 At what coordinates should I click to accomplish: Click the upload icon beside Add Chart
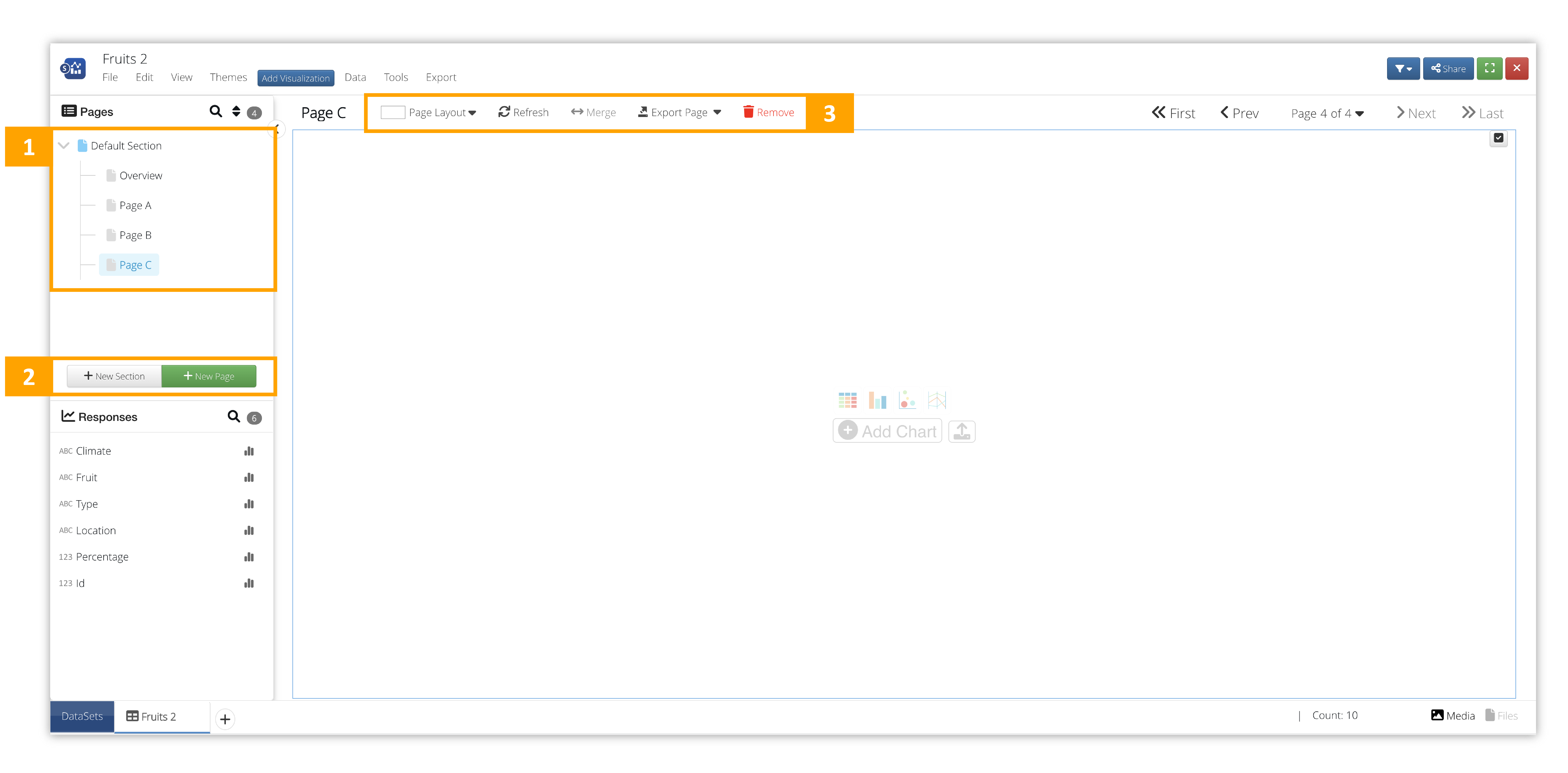click(962, 431)
